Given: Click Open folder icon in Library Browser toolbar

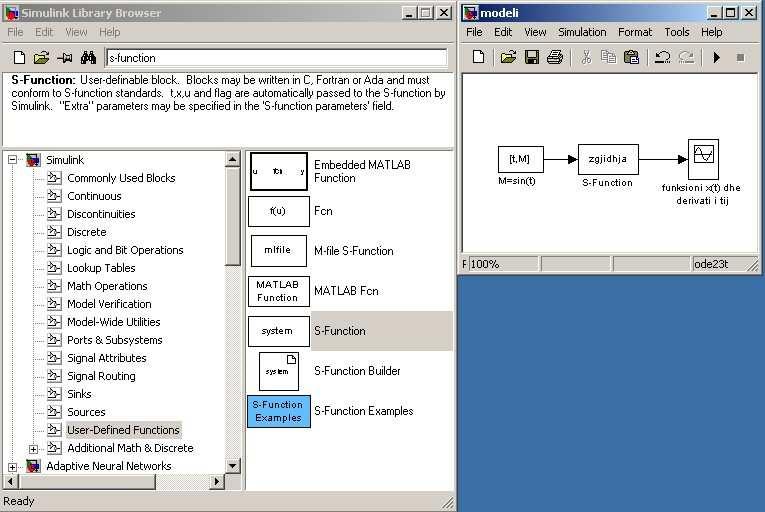Looking at the screenshot, I should click(x=41, y=58).
